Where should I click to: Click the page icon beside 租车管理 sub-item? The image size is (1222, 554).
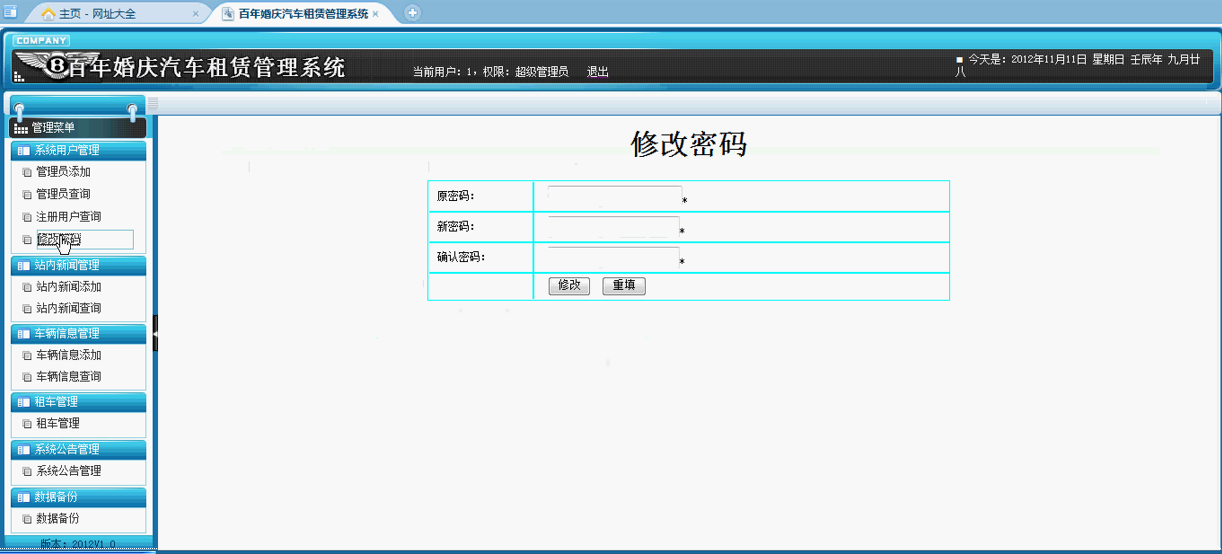coord(27,424)
